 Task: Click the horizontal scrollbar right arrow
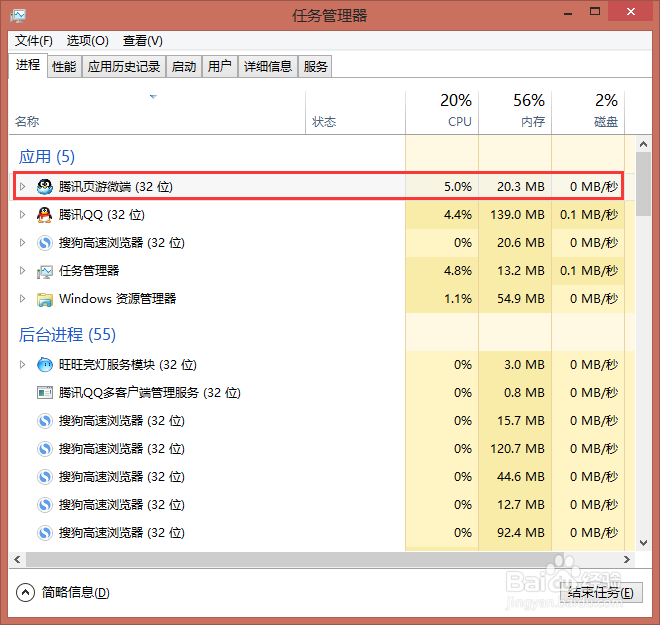coord(627,559)
